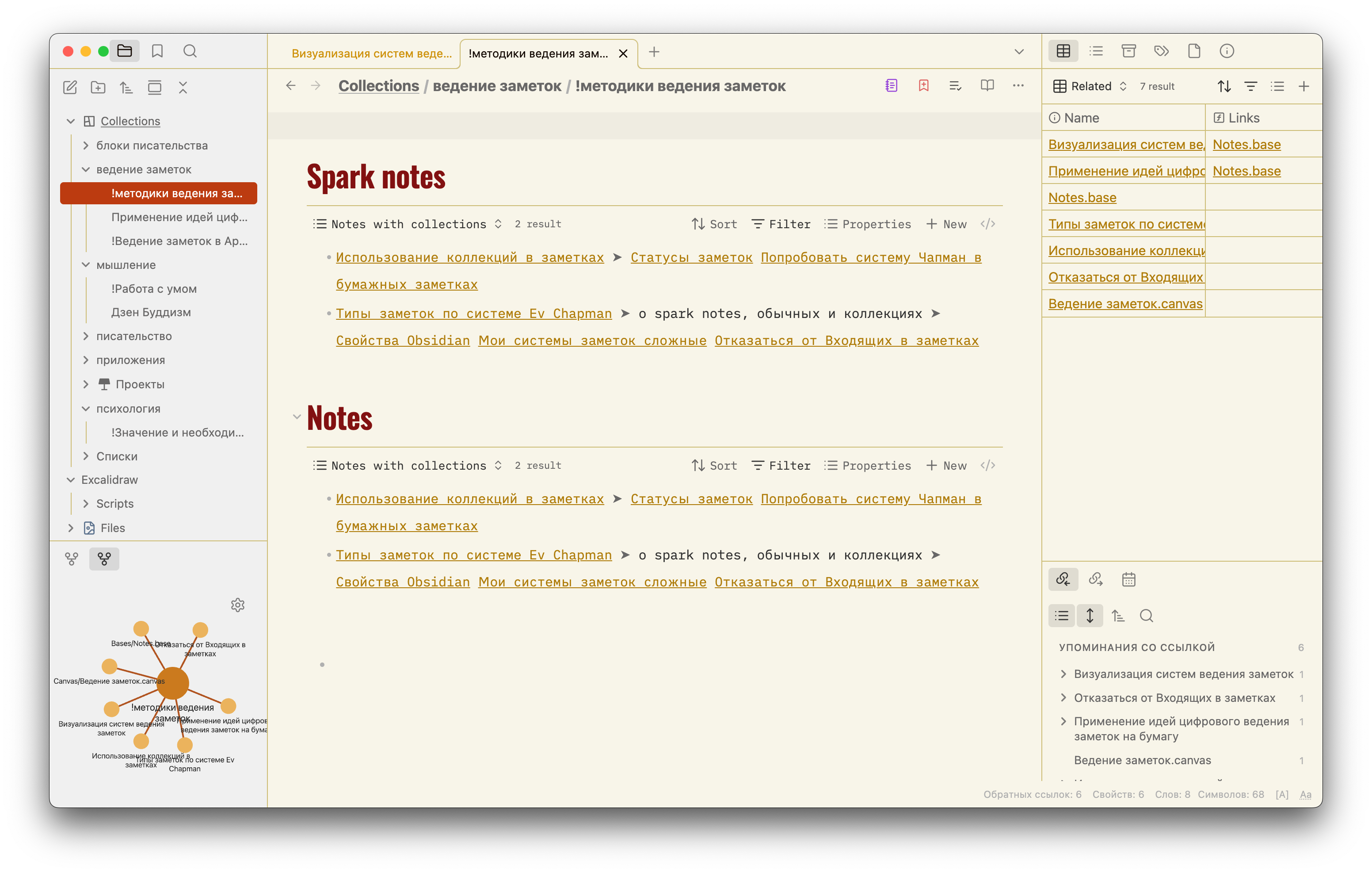Open new tab with plus button

pyautogui.click(x=654, y=53)
